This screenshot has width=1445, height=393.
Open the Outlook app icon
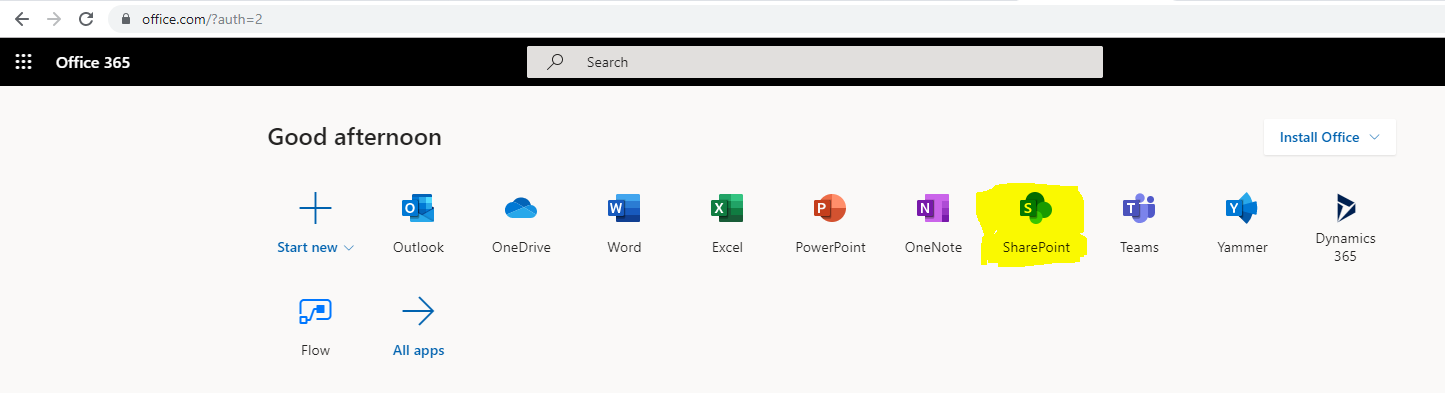(418, 208)
